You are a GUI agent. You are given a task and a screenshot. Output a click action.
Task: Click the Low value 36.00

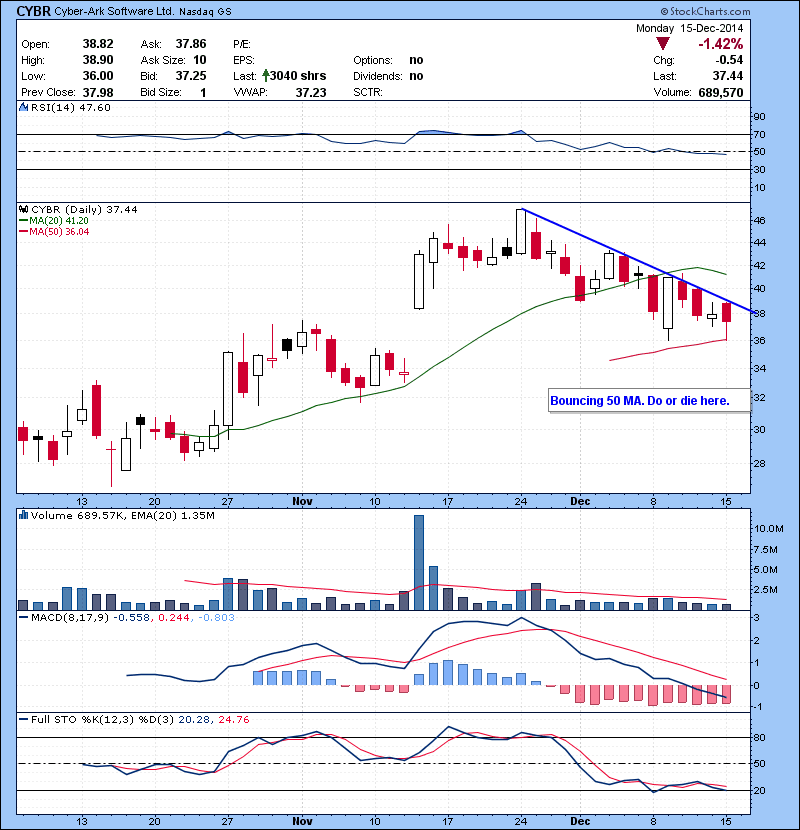click(x=98, y=76)
